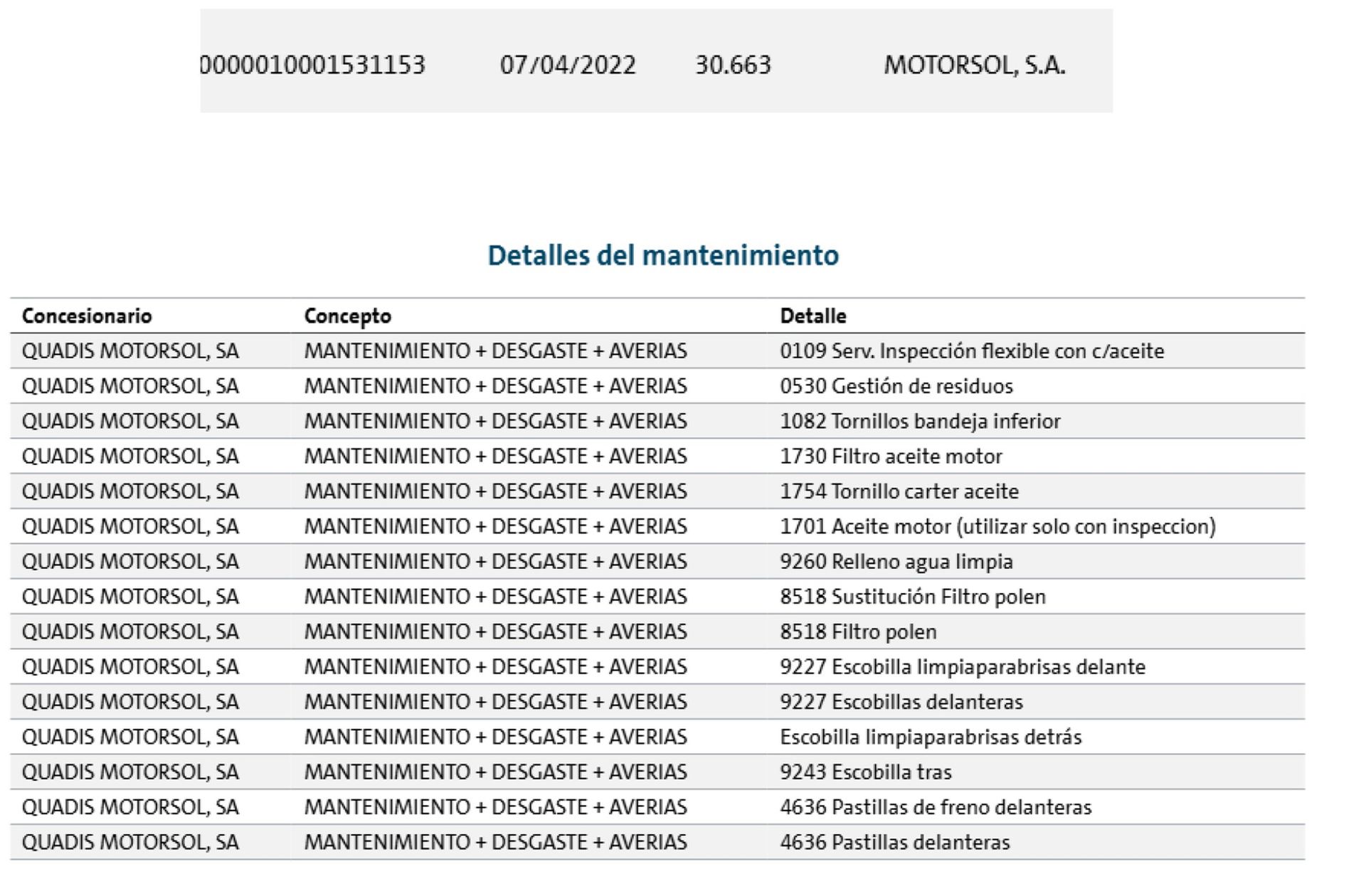Image resolution: width=1366 pixels, height=896 pixels.
Task: Click the "Detalle" column header
Action: [x=813, y=316]
